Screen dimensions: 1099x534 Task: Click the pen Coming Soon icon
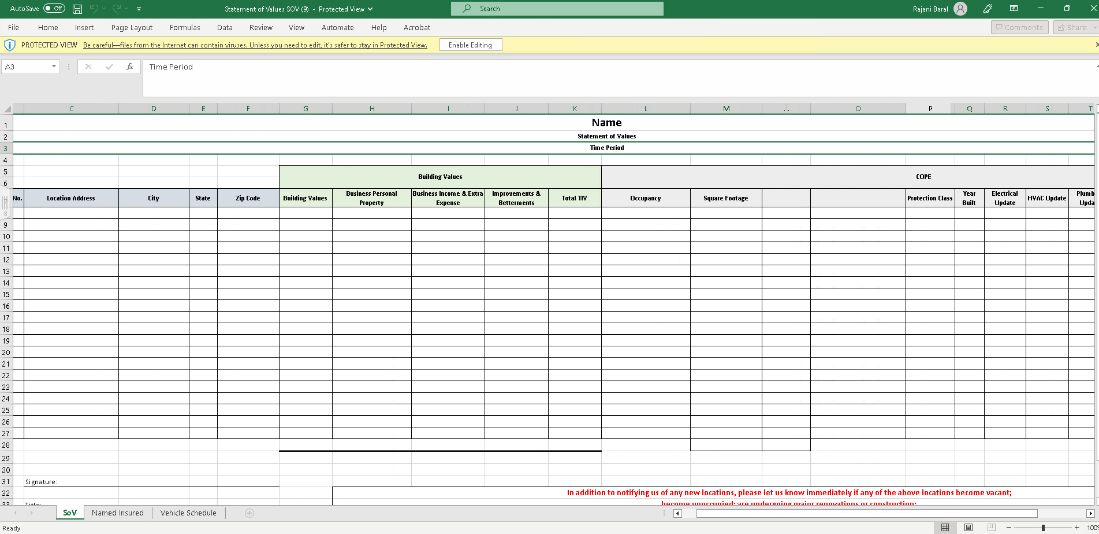(x=987, y=9)
